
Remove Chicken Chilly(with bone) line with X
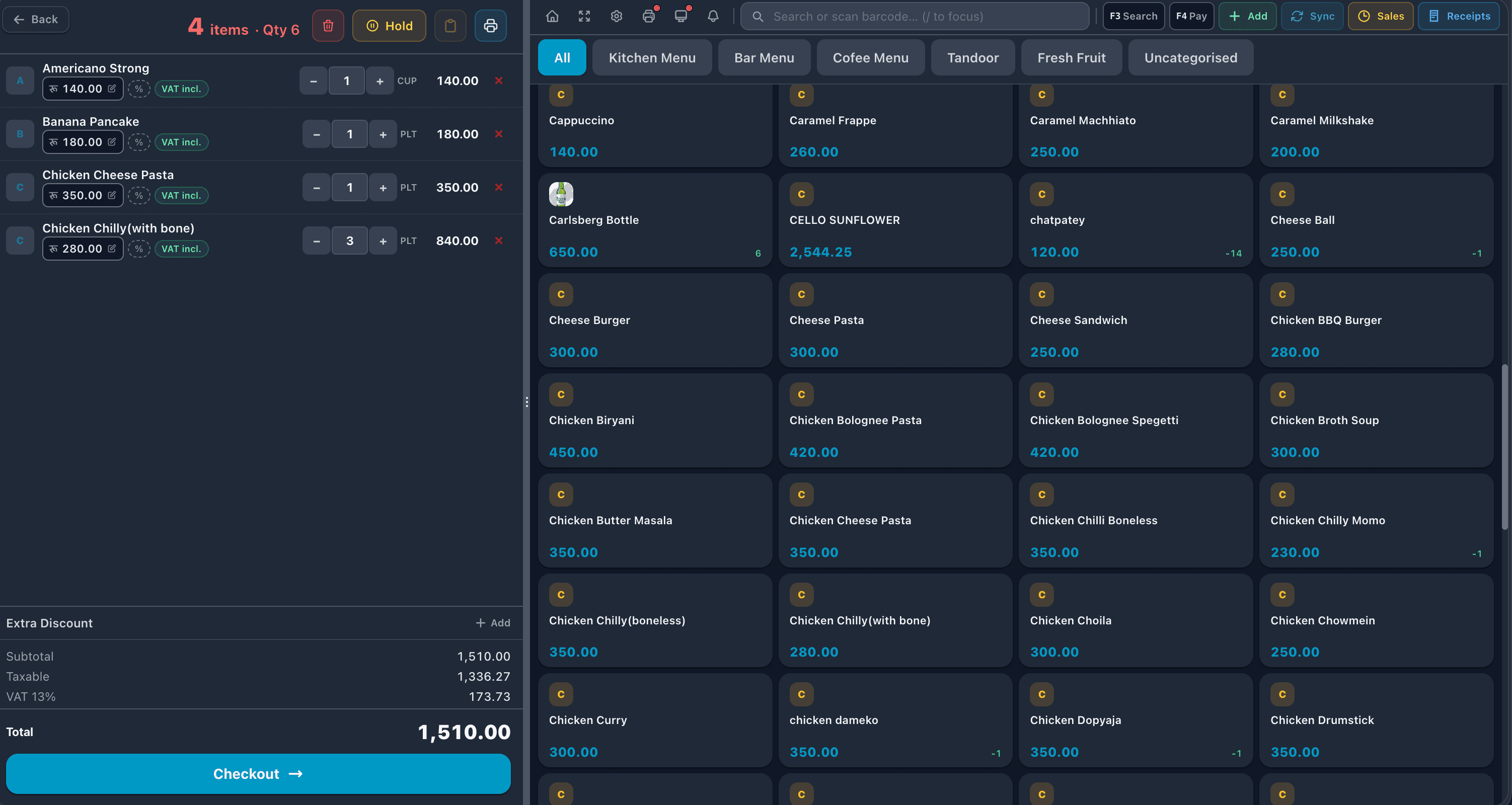(499, 240)
